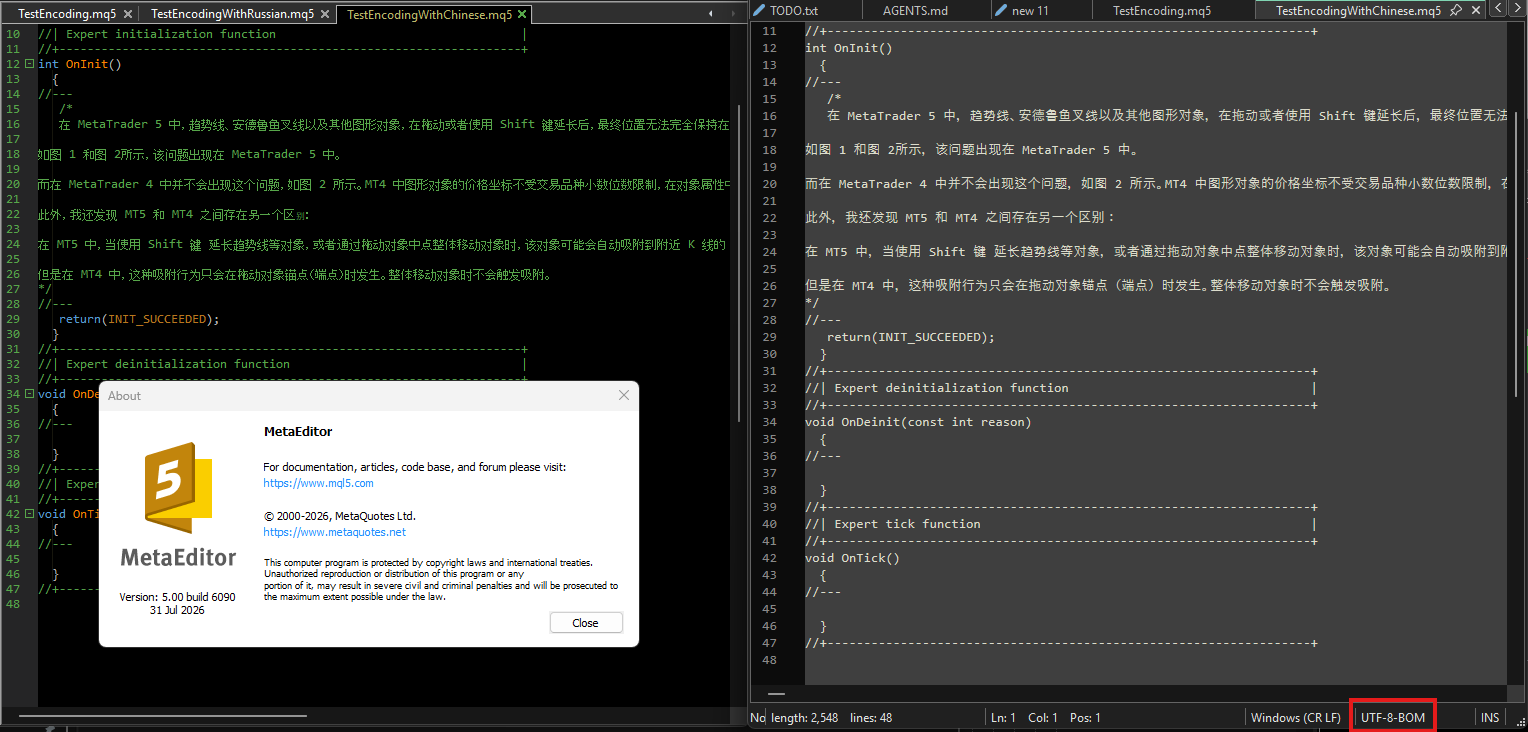Click int OnInit() line in Notepad++
Image resolution: width=1528 pixels, height=732 pixels.
click(x=848, y=47)
